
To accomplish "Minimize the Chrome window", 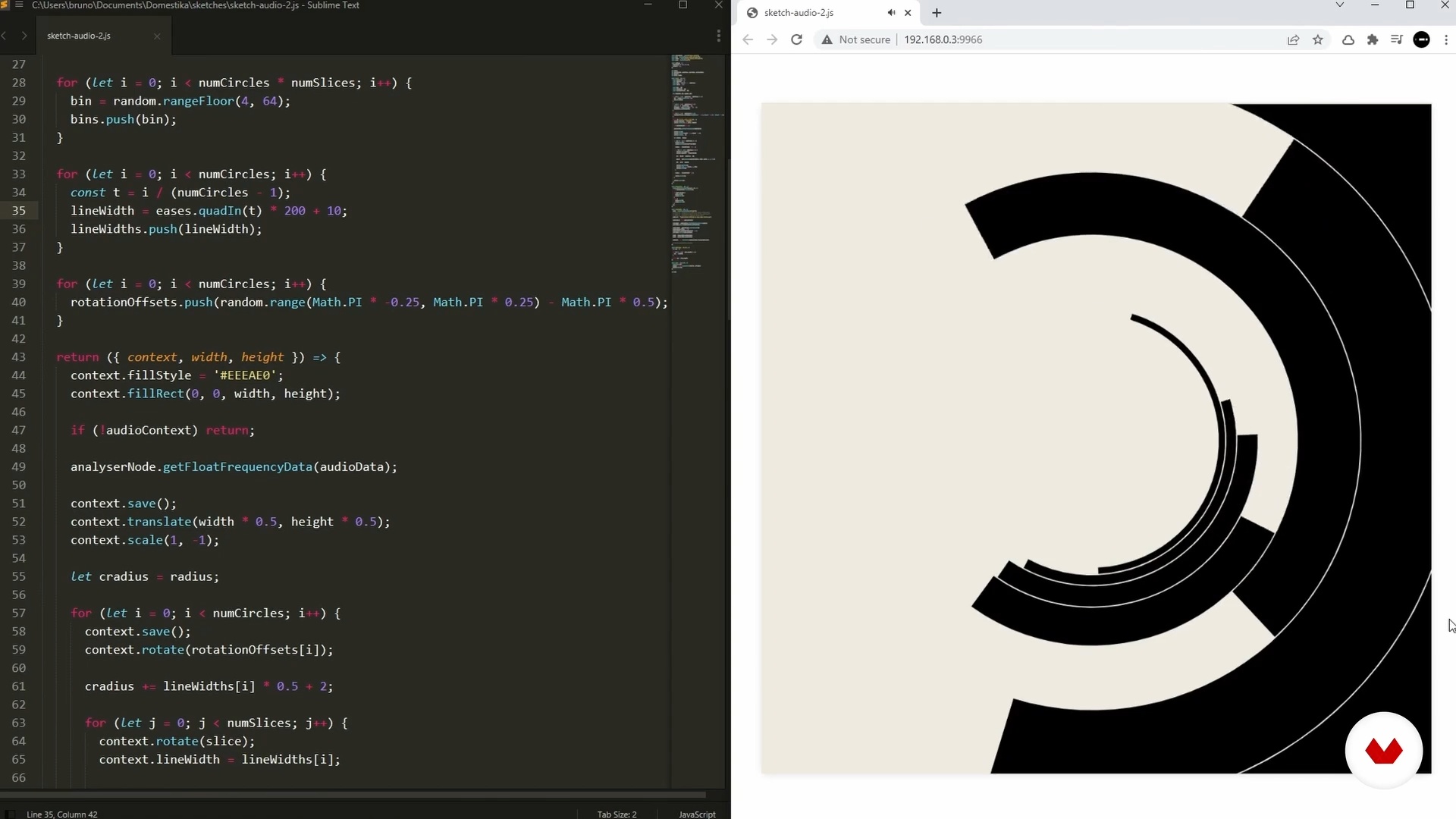I will (x=1375, y=5).
